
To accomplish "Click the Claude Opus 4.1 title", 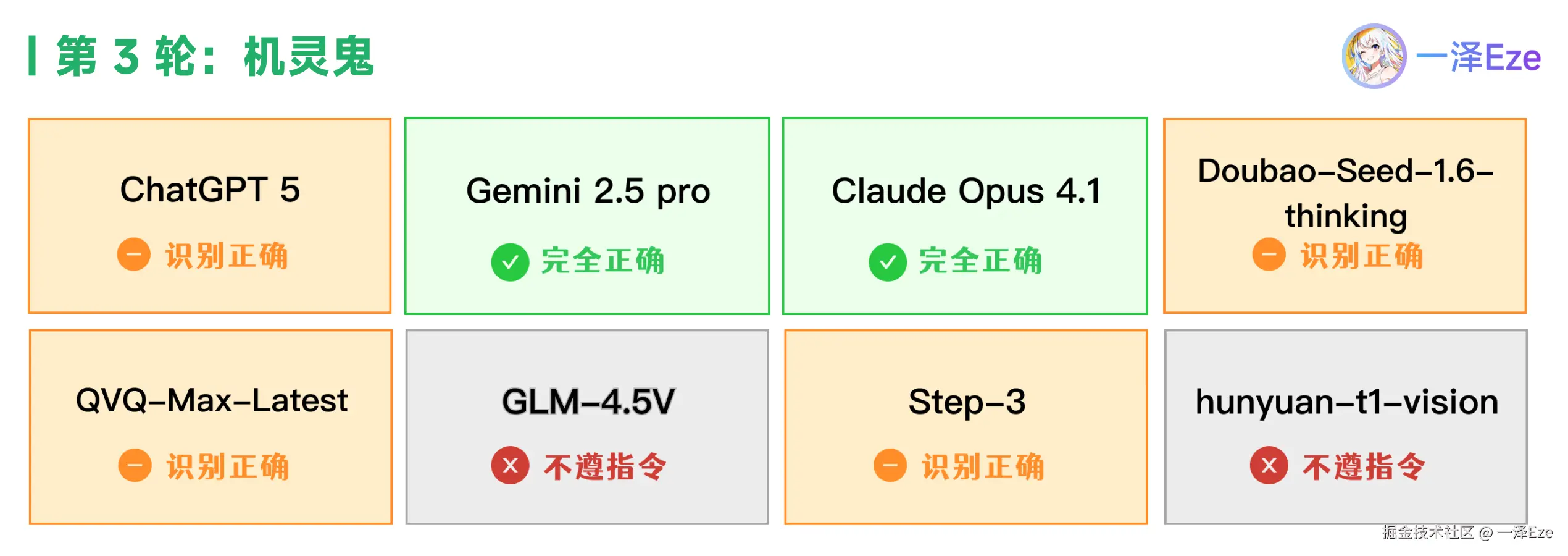I will point(965,191).
